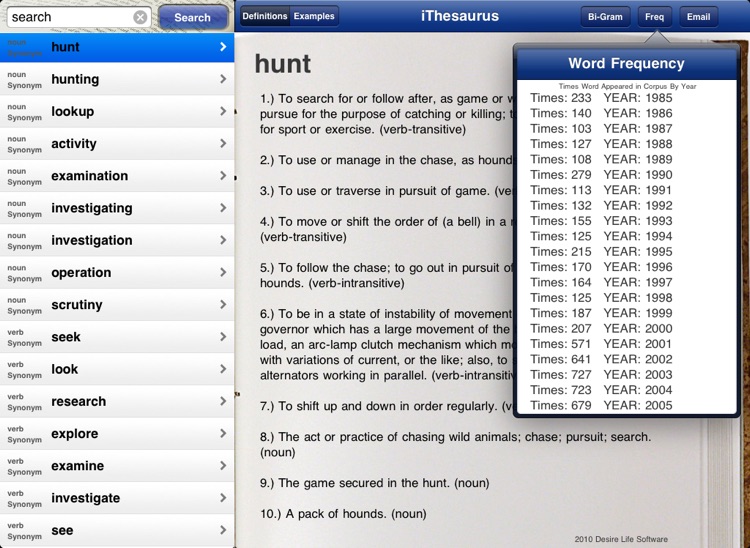Image resolution: width=750 pixels, height=548 pixels.
Task: Click the '2010 Desire Life Software' footer
Action: 621,539
